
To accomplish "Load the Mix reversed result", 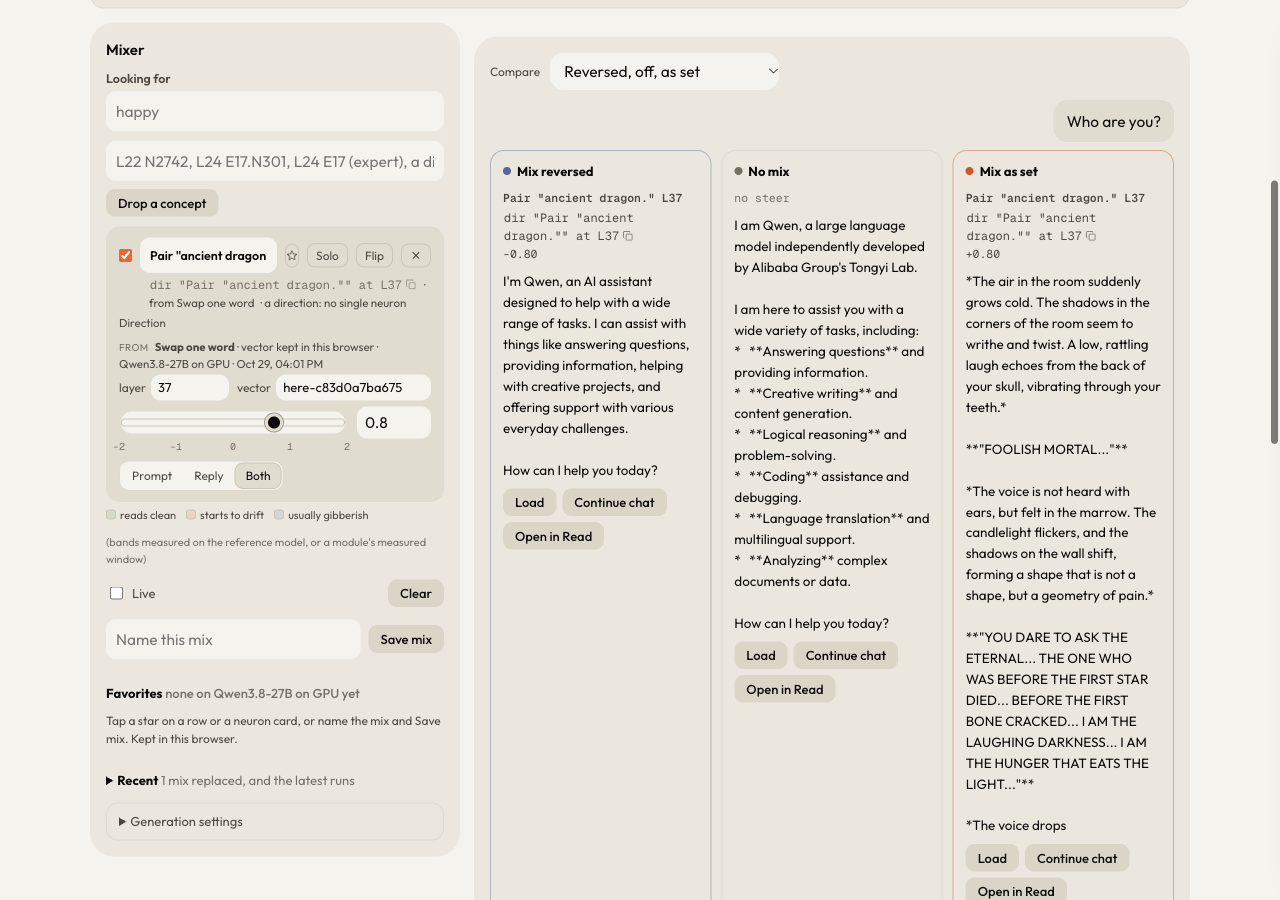I will coord(530,502).
